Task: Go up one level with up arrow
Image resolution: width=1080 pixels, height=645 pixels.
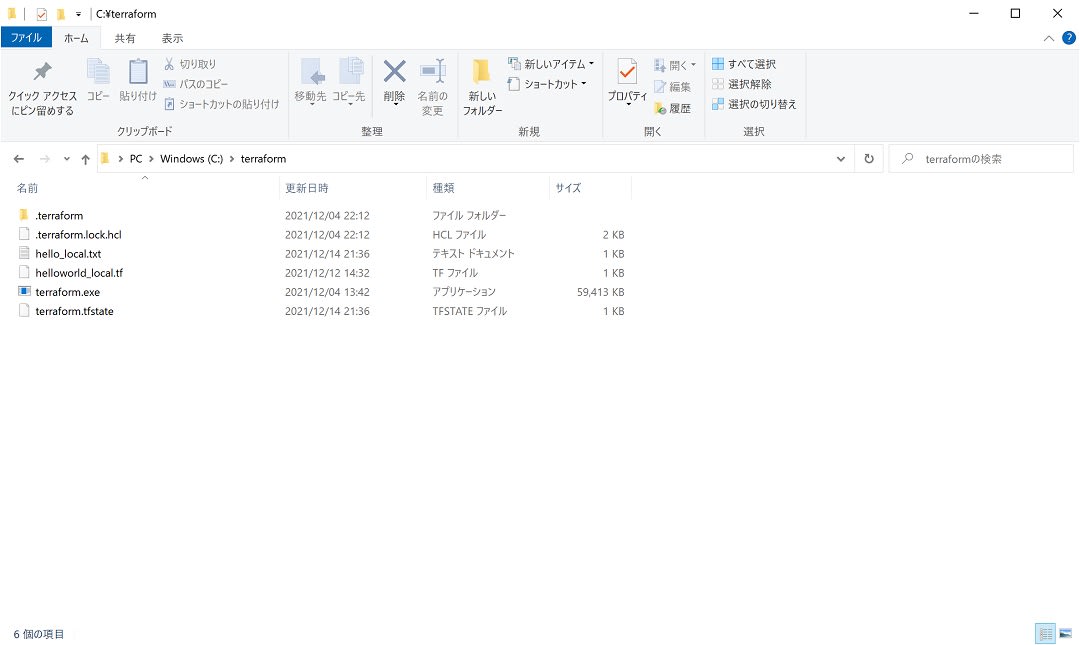Action: point(85,159)
